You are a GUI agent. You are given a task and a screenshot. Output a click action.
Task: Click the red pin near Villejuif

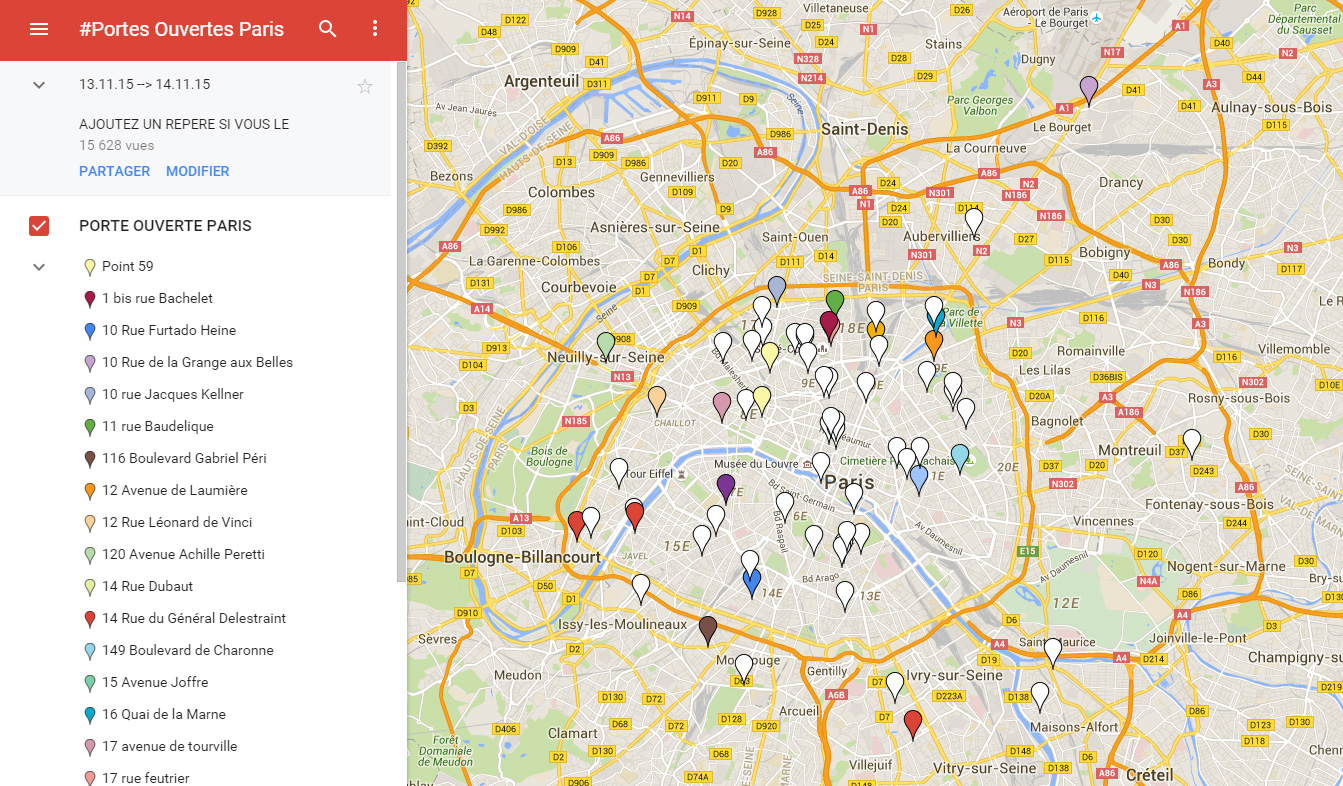click(912, 722)
